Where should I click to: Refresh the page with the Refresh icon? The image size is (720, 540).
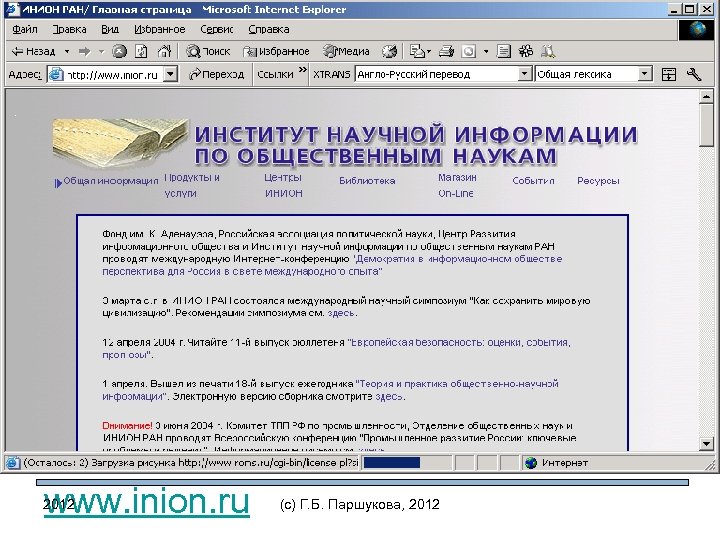[x=141, y=51]
